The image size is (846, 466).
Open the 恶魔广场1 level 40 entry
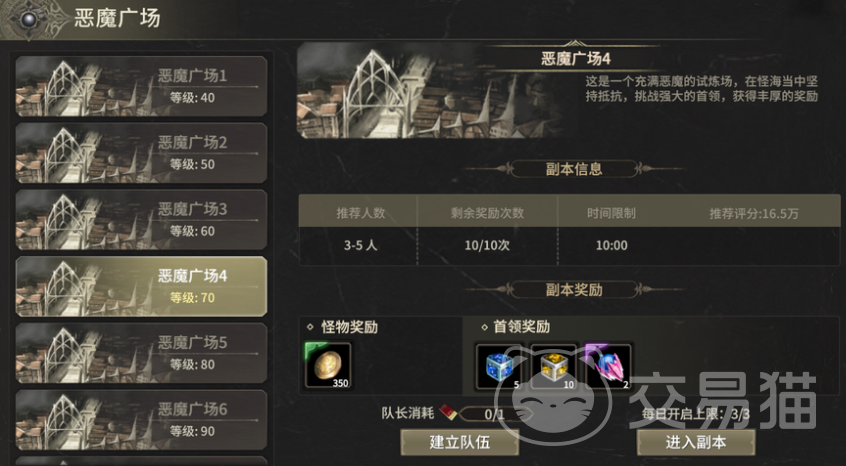[x=141, y=86]
